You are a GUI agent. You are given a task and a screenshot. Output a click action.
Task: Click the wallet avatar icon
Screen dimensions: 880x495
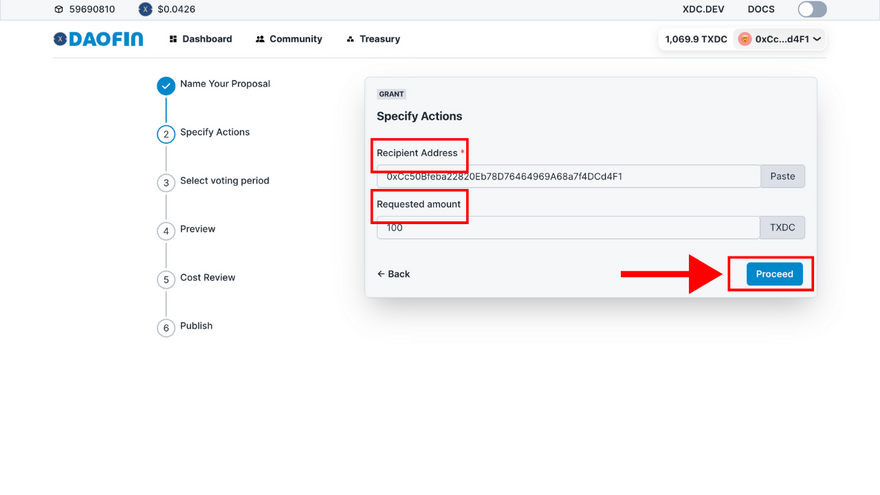point(745,39)
